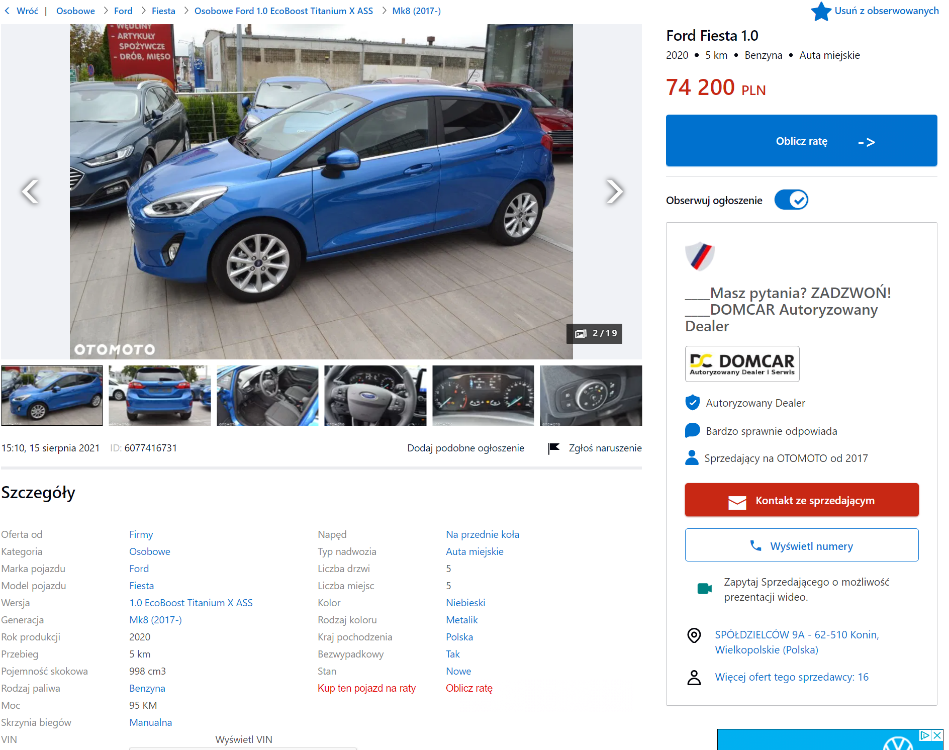Toggle the Obserwuj ogłoszenie switch
The height and width of the screenshot is (750, 949).
pos(791,200)
